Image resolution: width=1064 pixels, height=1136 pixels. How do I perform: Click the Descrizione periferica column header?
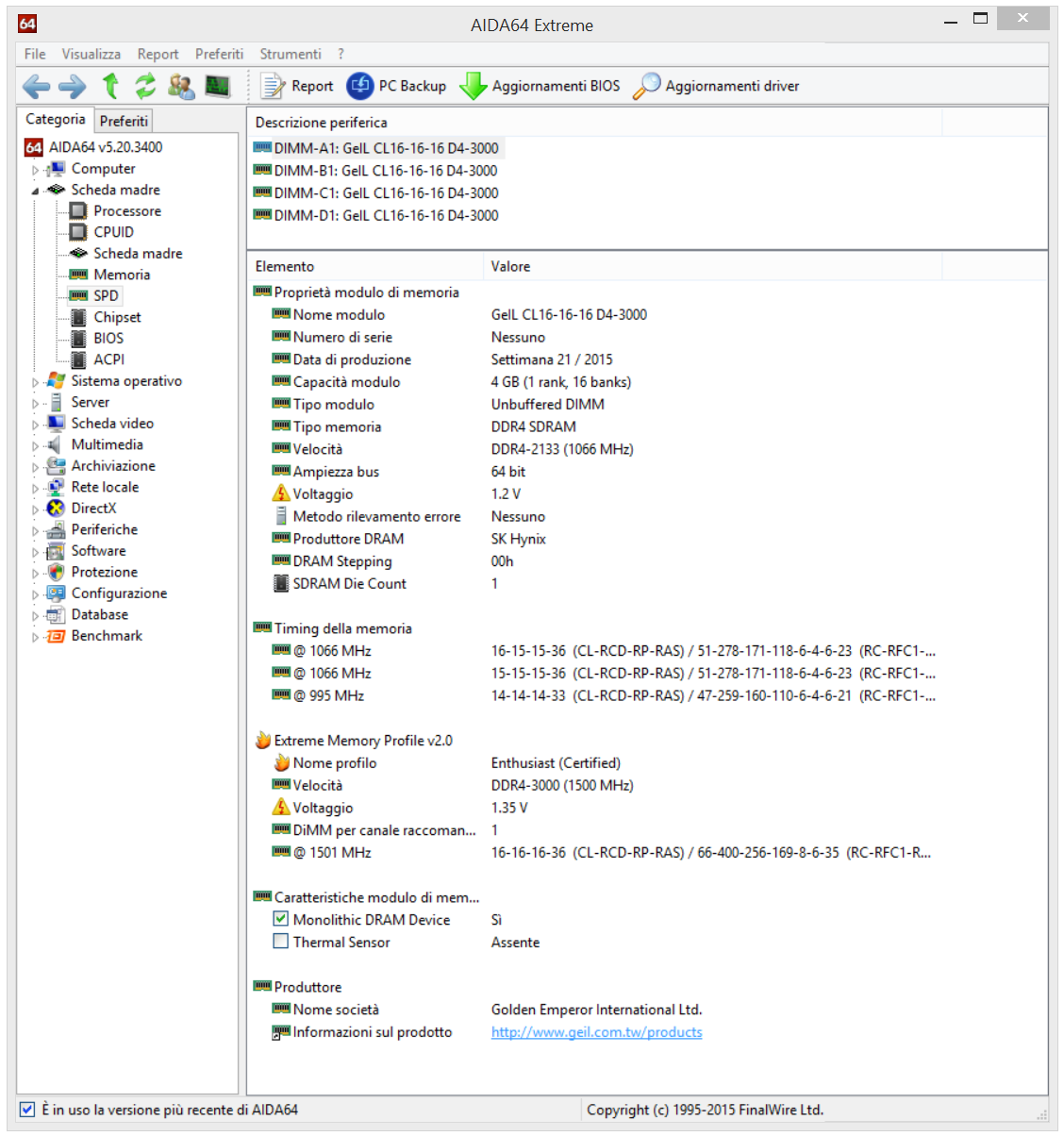(594, 123)
